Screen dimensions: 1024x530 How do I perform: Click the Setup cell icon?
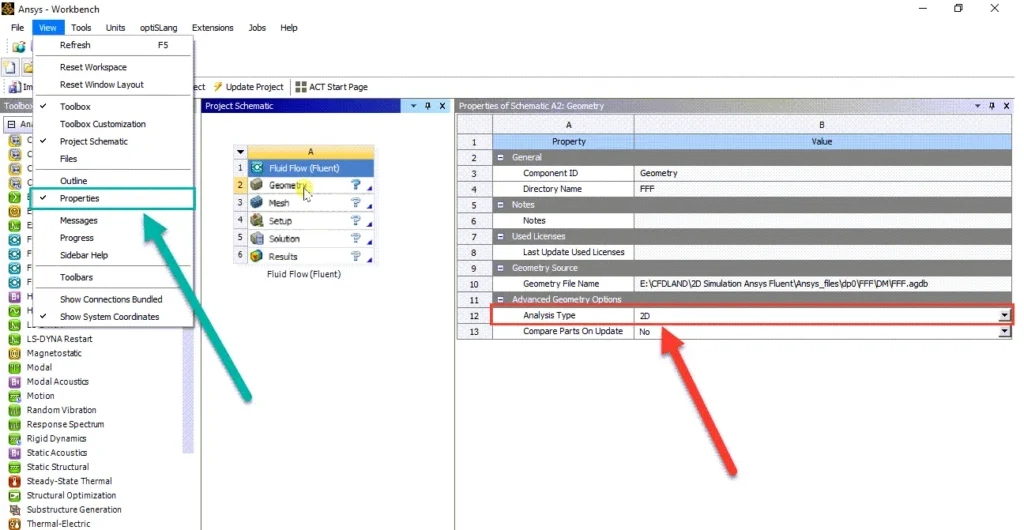pyautogui.click(x=257, y=221)
